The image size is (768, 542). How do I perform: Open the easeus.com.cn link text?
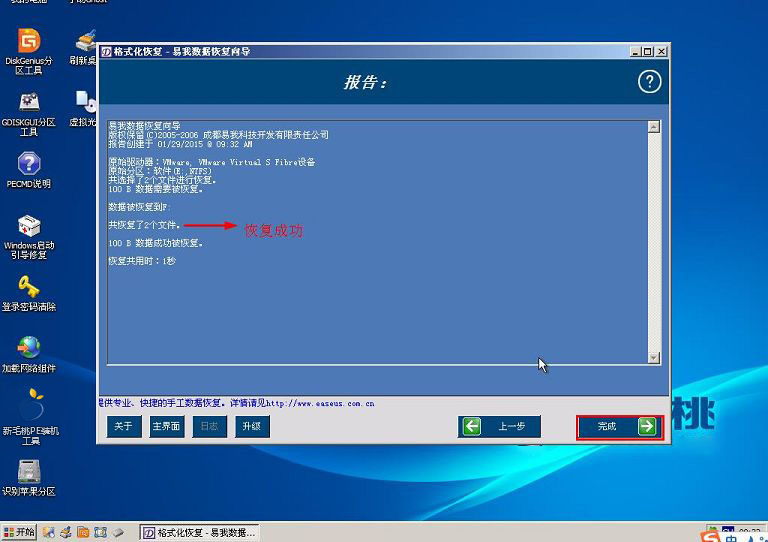coord(320,403)
